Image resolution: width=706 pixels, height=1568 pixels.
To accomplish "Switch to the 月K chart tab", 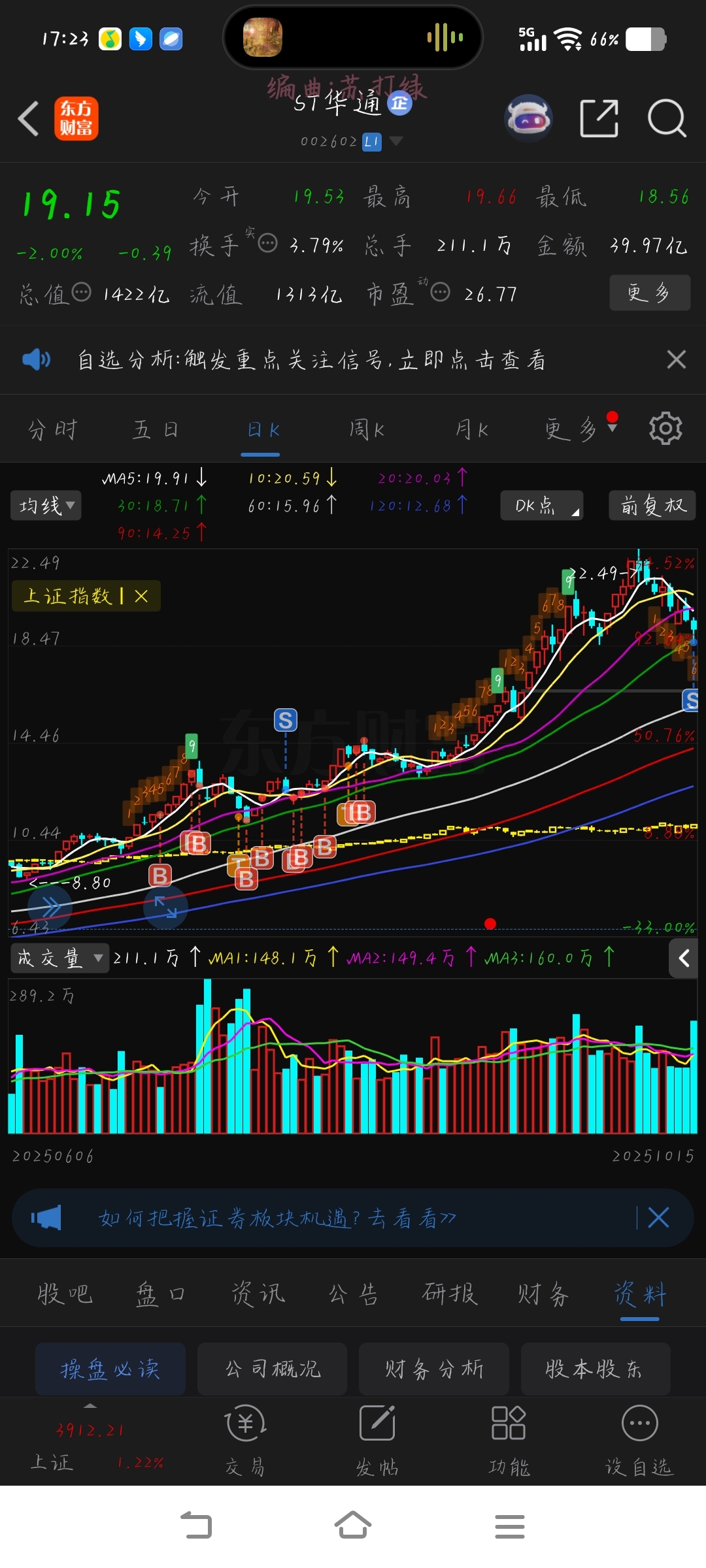I will [471, 429].
